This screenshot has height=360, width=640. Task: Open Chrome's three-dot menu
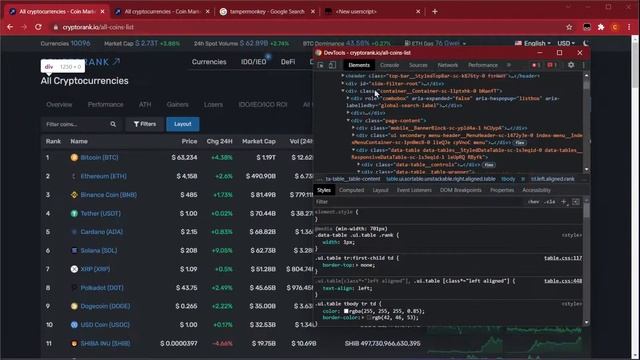point(629,27)
